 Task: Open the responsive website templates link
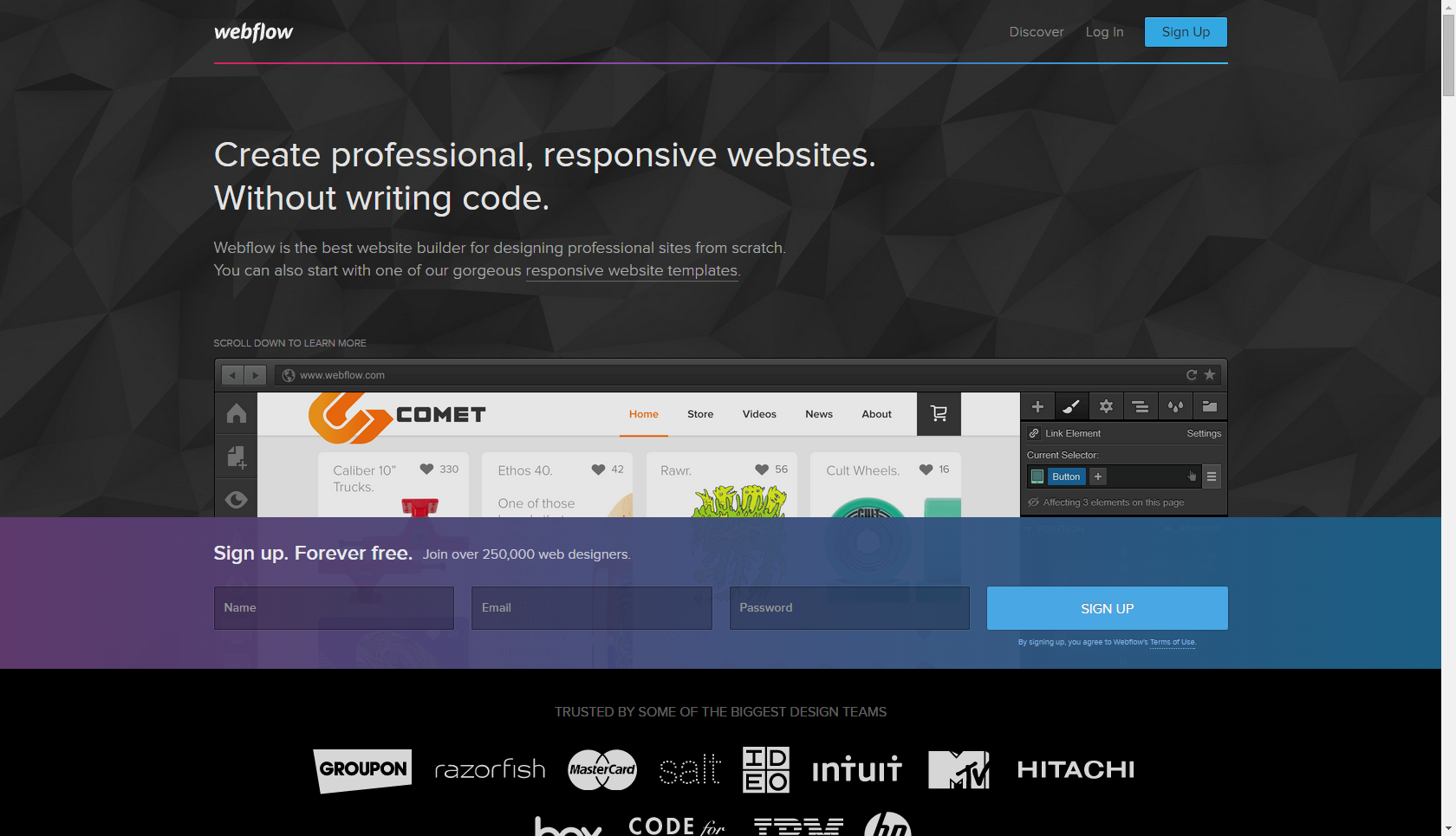coord(632,270)
